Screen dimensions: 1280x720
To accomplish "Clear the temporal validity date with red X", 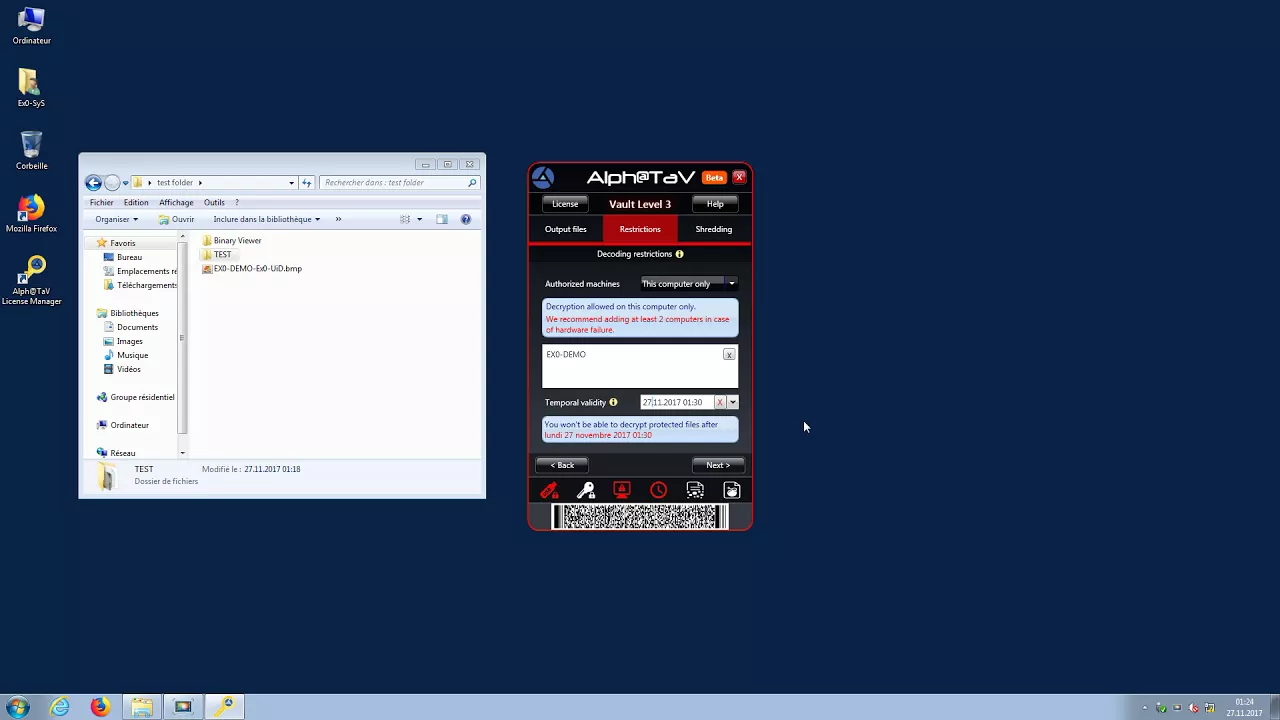I will coord(719,402).
